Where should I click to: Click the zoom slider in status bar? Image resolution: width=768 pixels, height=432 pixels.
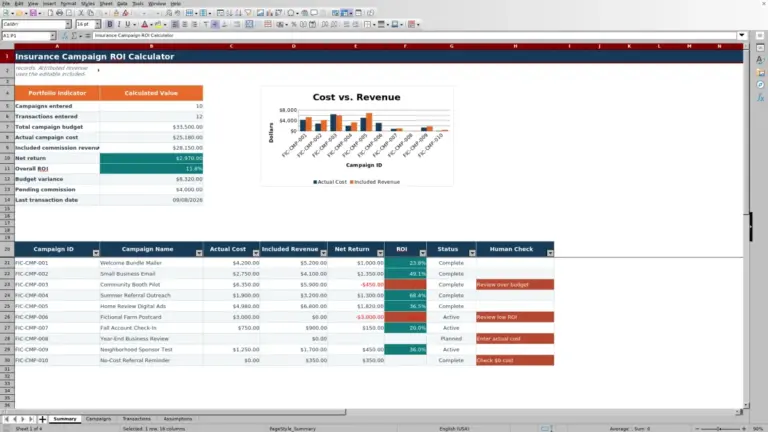coord(720,429)
